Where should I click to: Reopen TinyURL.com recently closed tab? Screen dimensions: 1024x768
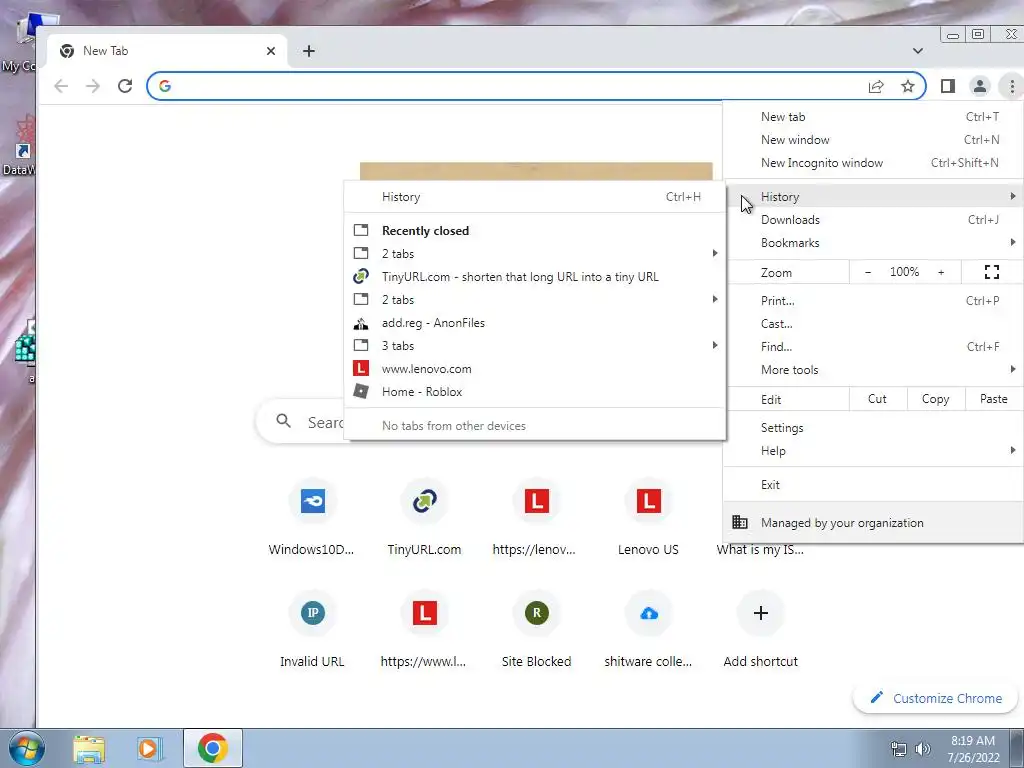pyautogui.click(x=535, y=277)
